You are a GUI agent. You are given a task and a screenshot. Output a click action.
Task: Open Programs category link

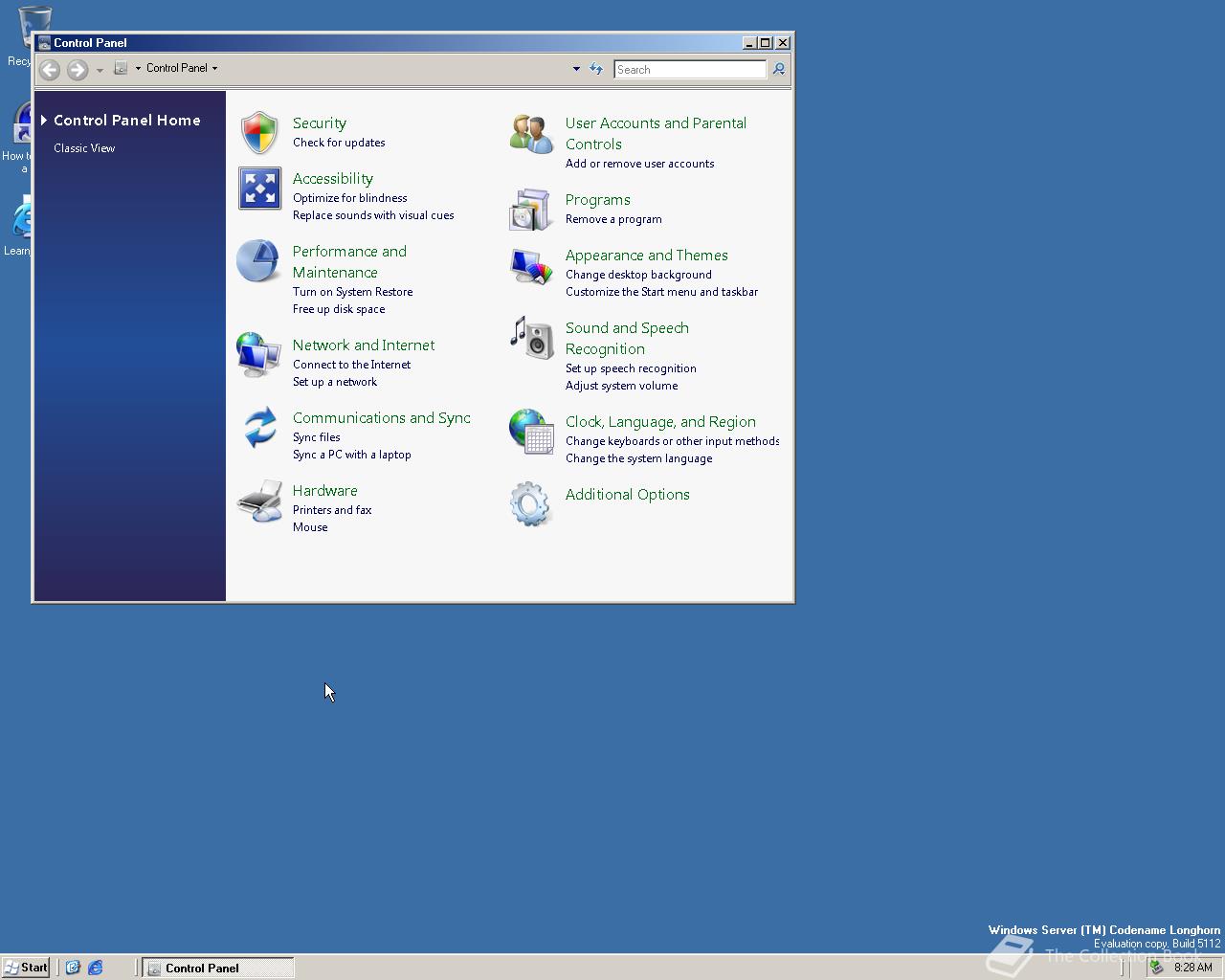pos(598,200)
